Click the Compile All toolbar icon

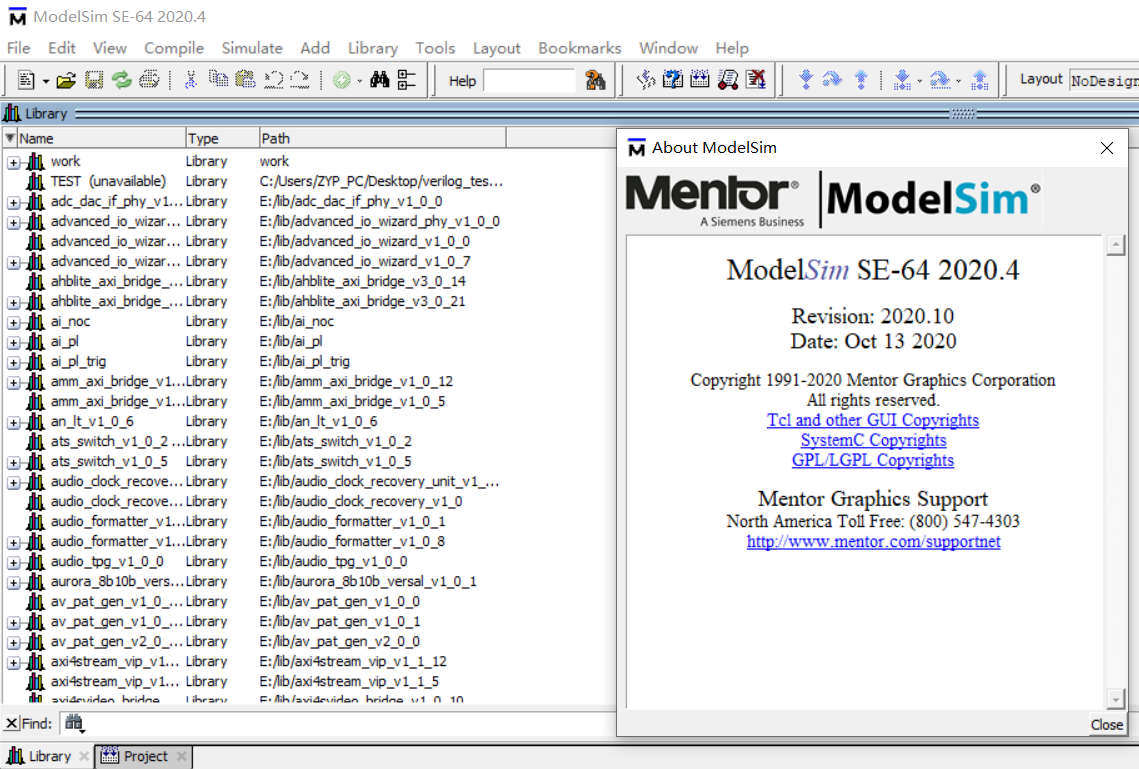tap(700, 80)
